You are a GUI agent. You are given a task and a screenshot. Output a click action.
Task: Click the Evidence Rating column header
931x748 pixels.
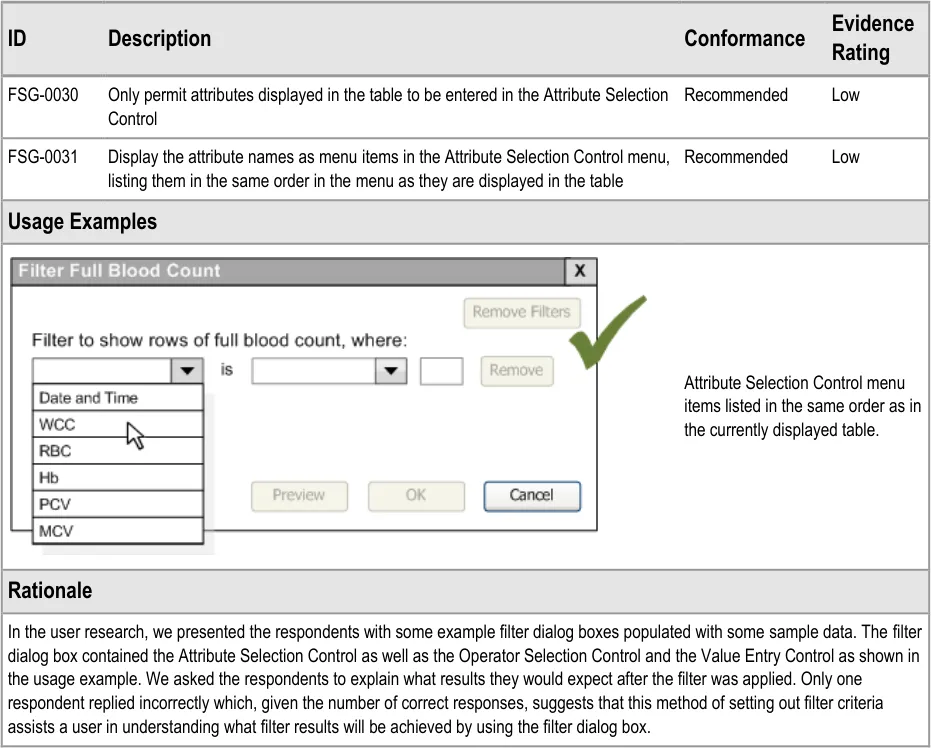[872, 38]
